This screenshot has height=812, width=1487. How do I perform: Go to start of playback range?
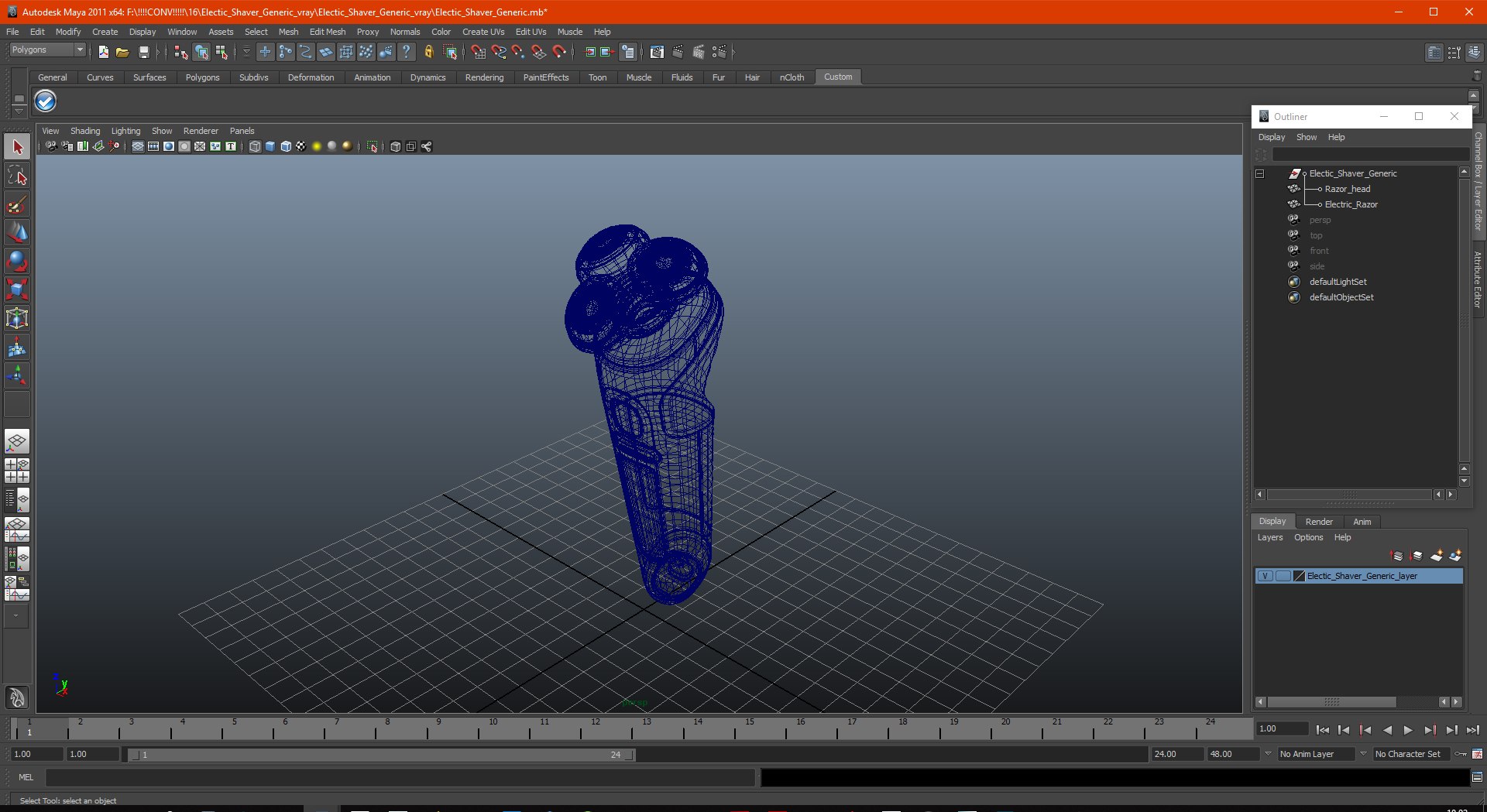click(x=1323, y=729)
